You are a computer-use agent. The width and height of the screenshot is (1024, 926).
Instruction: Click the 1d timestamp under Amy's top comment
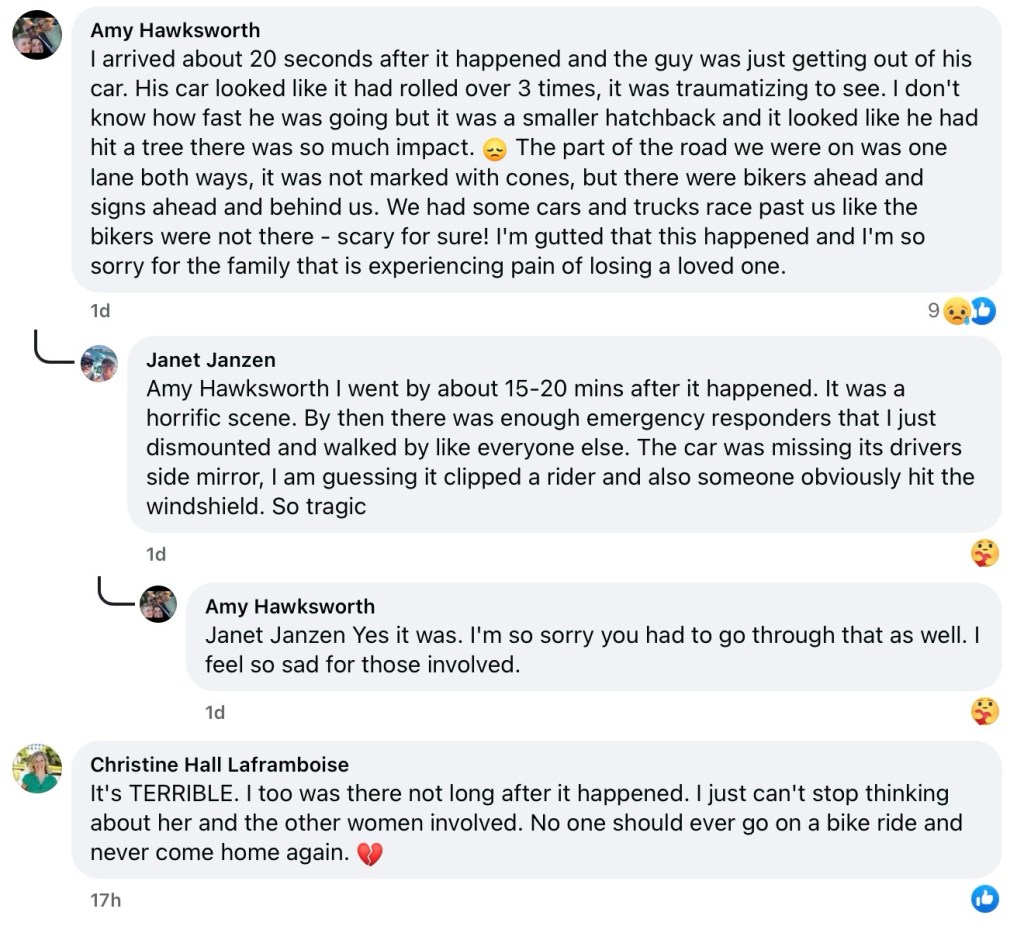click(x=100, y=311)
